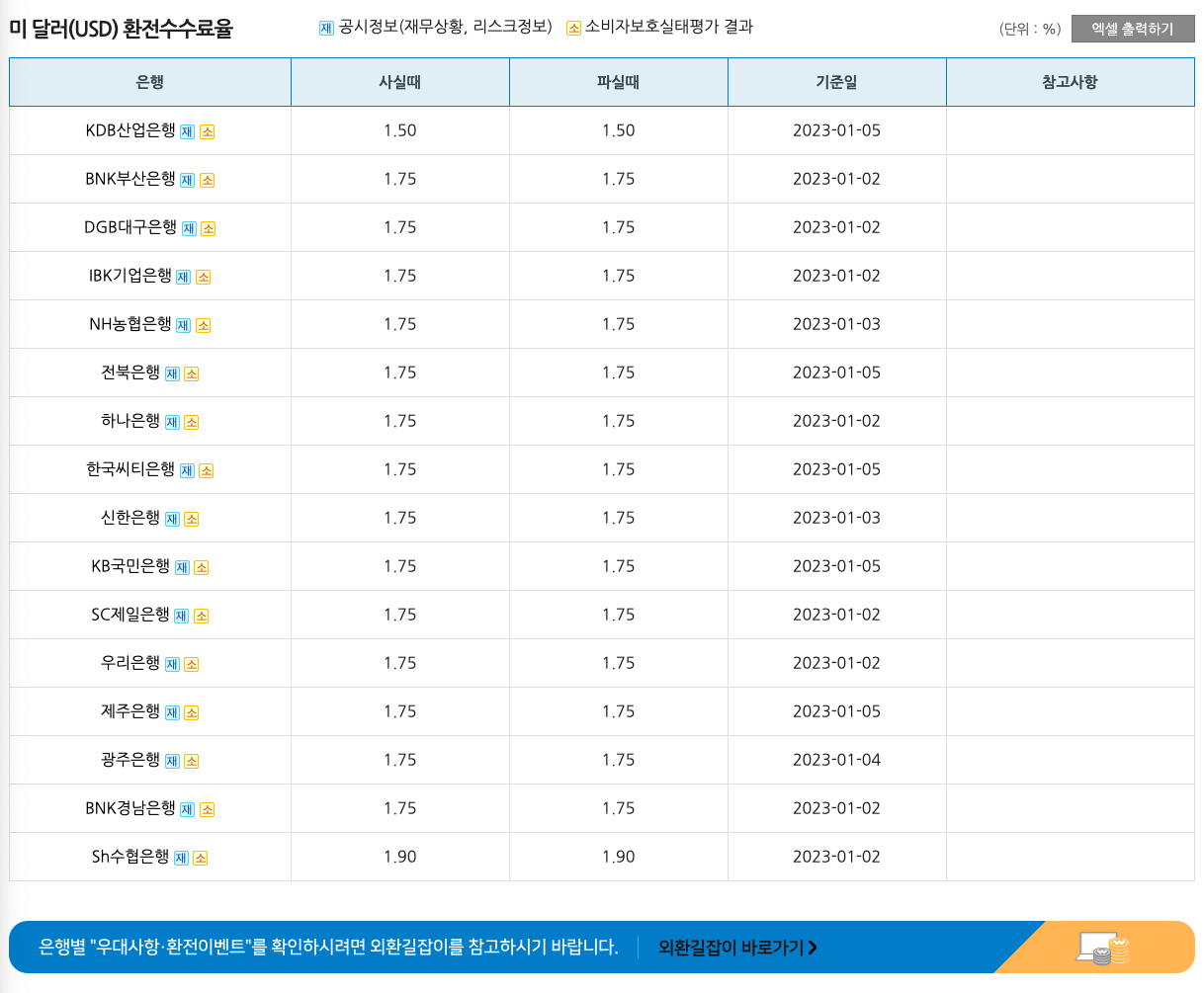Open 소 consumer protection icon for 광주은행
This screenshot has height=993, width=1204.
pos(191,761)
